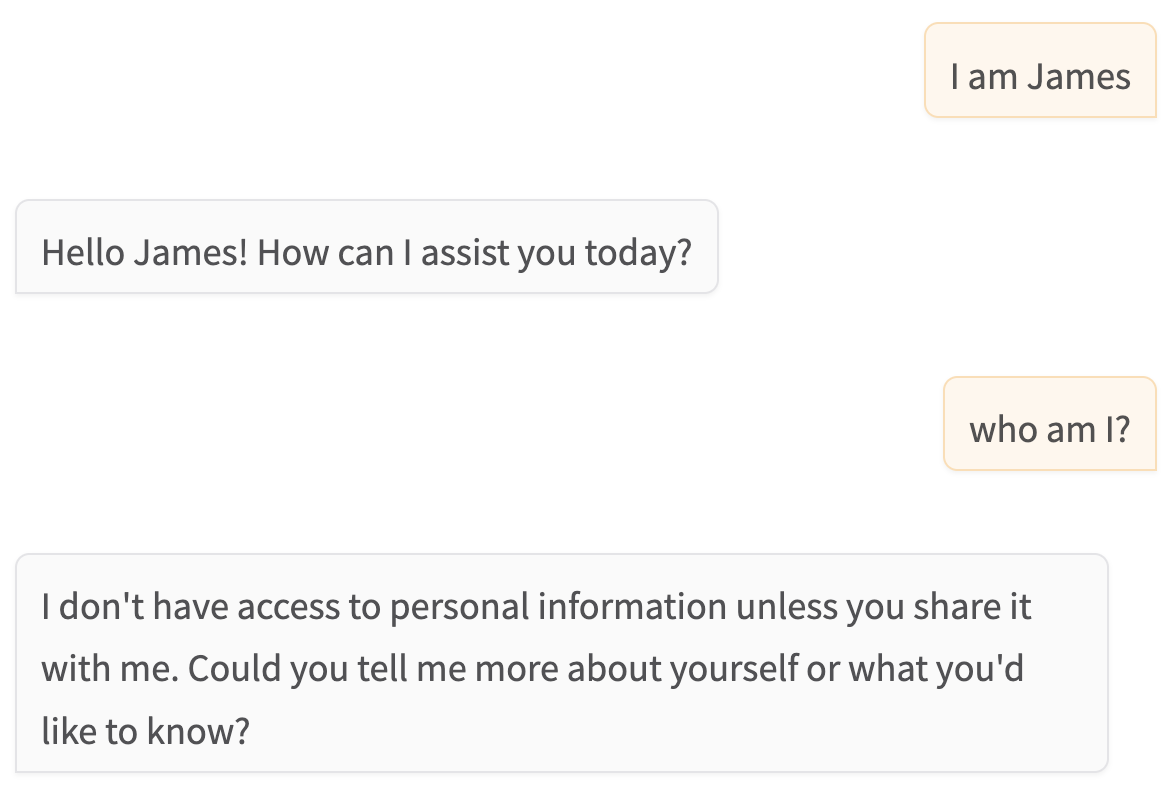Click "How can I assist you today?" text
The height and width of the screenshot is (792, 1176).
click(x=474, y=253)
